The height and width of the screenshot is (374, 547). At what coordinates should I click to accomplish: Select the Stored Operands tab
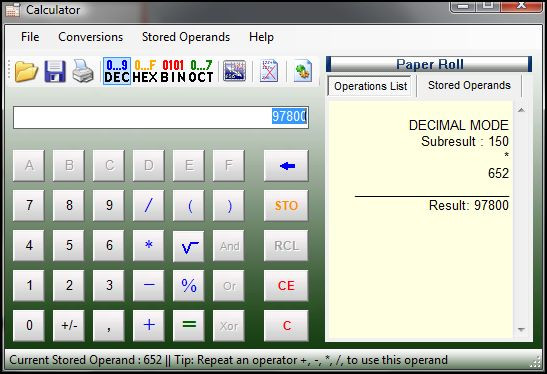pos(469,85)
